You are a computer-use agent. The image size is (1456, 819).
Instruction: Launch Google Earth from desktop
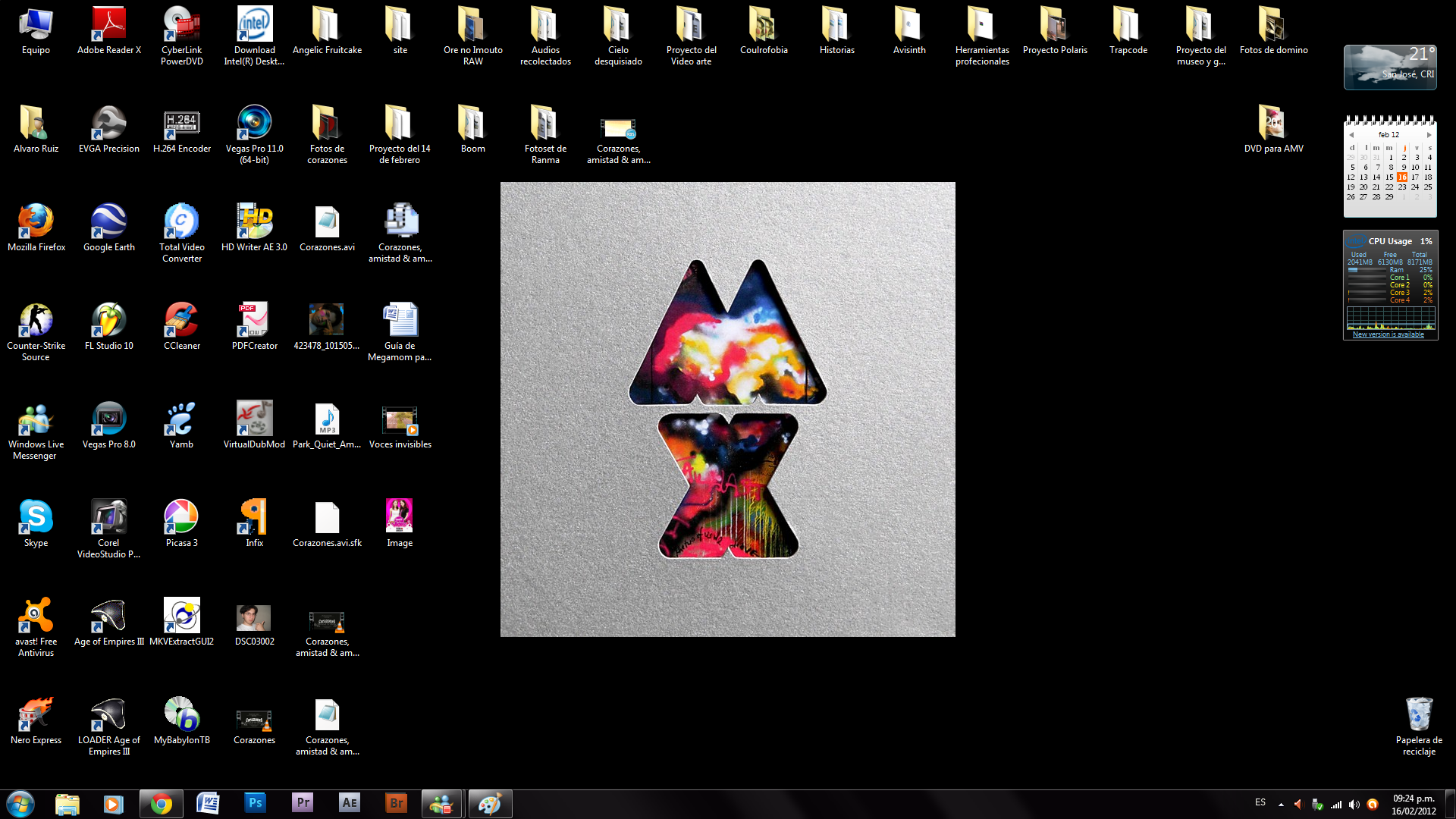click(x=108, y=227)
